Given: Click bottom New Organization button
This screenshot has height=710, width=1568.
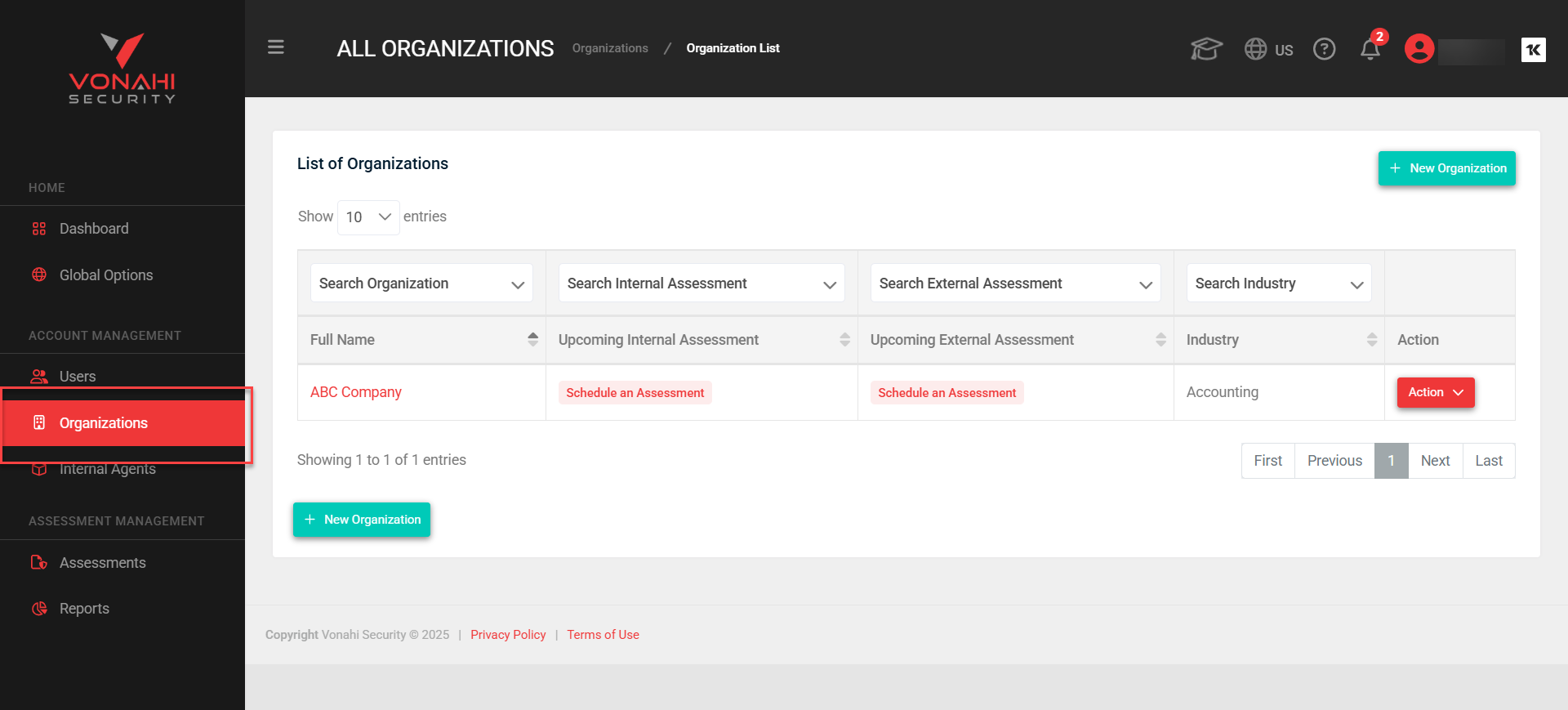Looking at the screenshot, I should [x=362, y=520].
